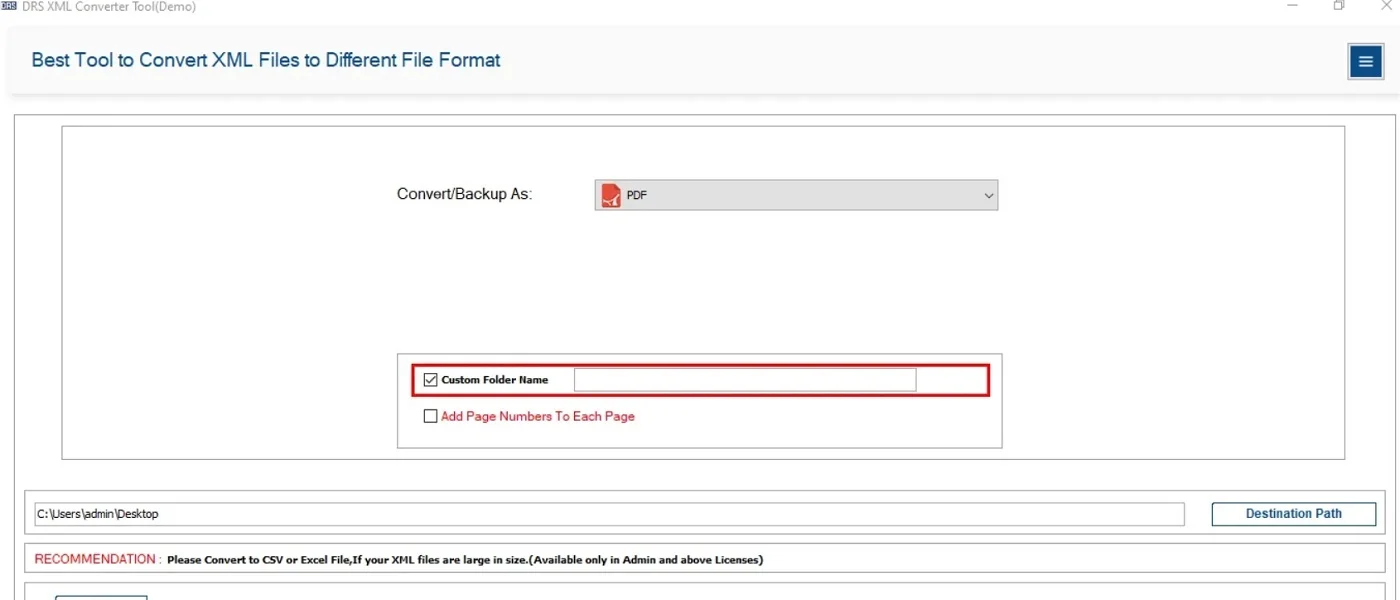Screen dimensions: 1400x600
Task: Click the Destination Path button
Action: [1294, 514]
